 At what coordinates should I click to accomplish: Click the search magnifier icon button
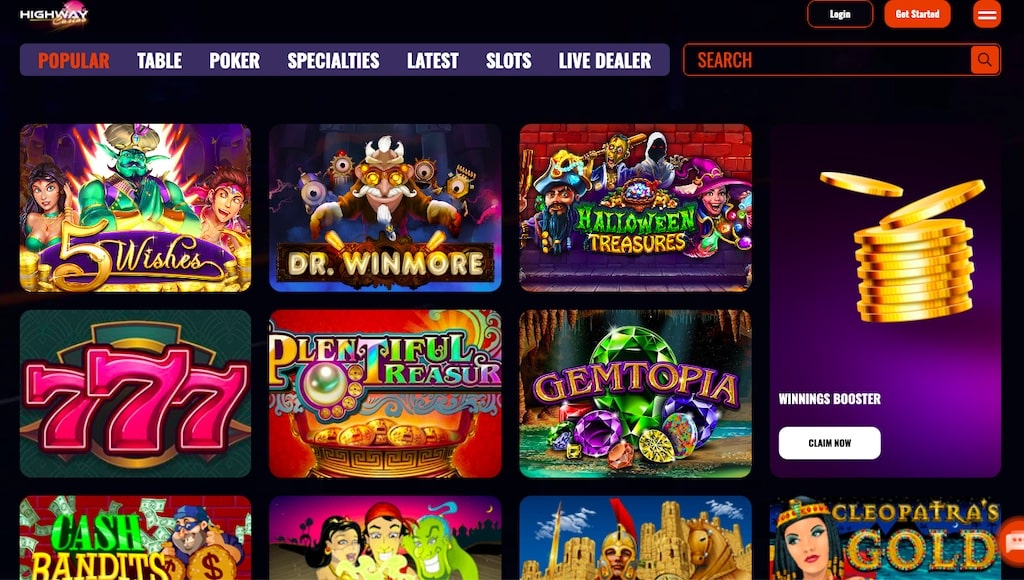point(984,60)
